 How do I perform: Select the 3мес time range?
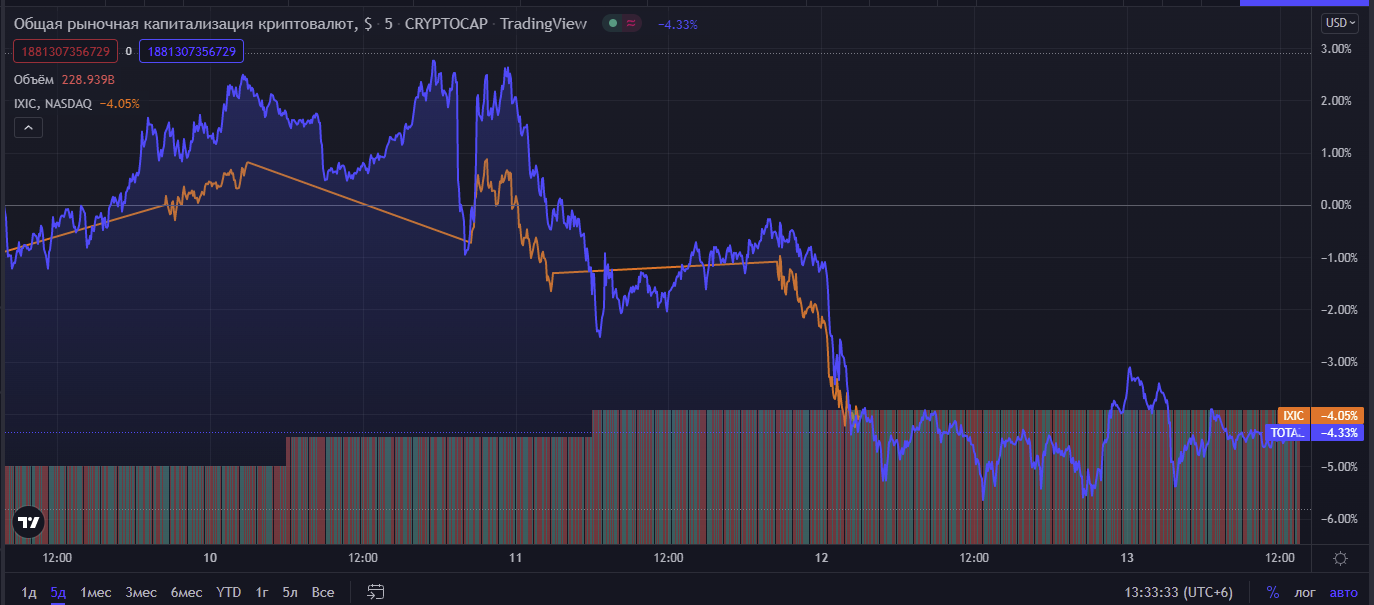(x=141, y=592)
